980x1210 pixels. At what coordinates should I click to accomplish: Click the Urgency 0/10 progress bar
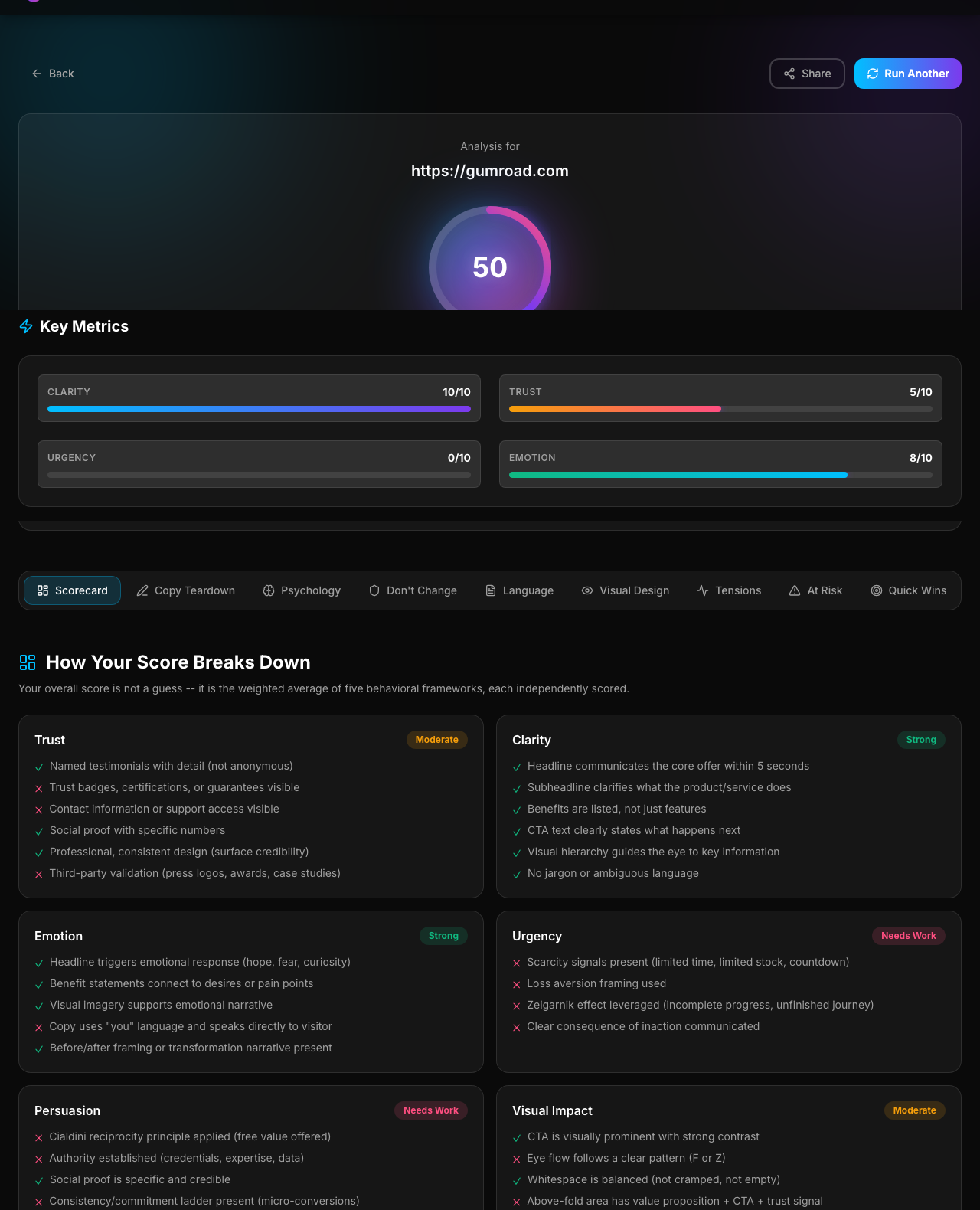tap(259, 475)
